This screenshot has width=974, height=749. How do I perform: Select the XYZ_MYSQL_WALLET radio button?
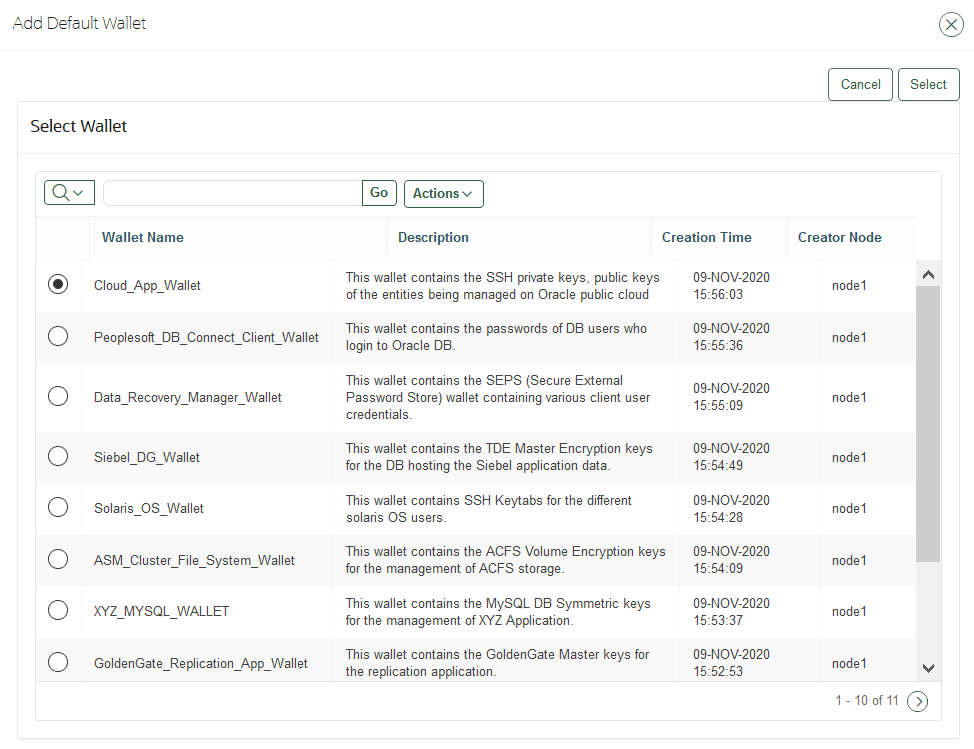click(x=57, y=609)
